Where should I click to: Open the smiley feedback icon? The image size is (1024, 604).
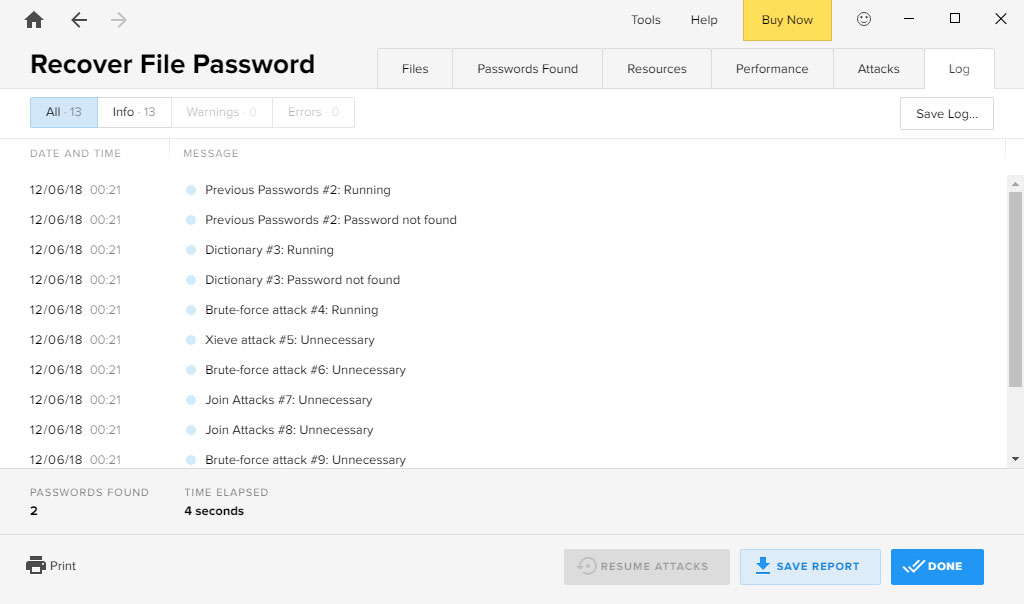pos(864,20)
